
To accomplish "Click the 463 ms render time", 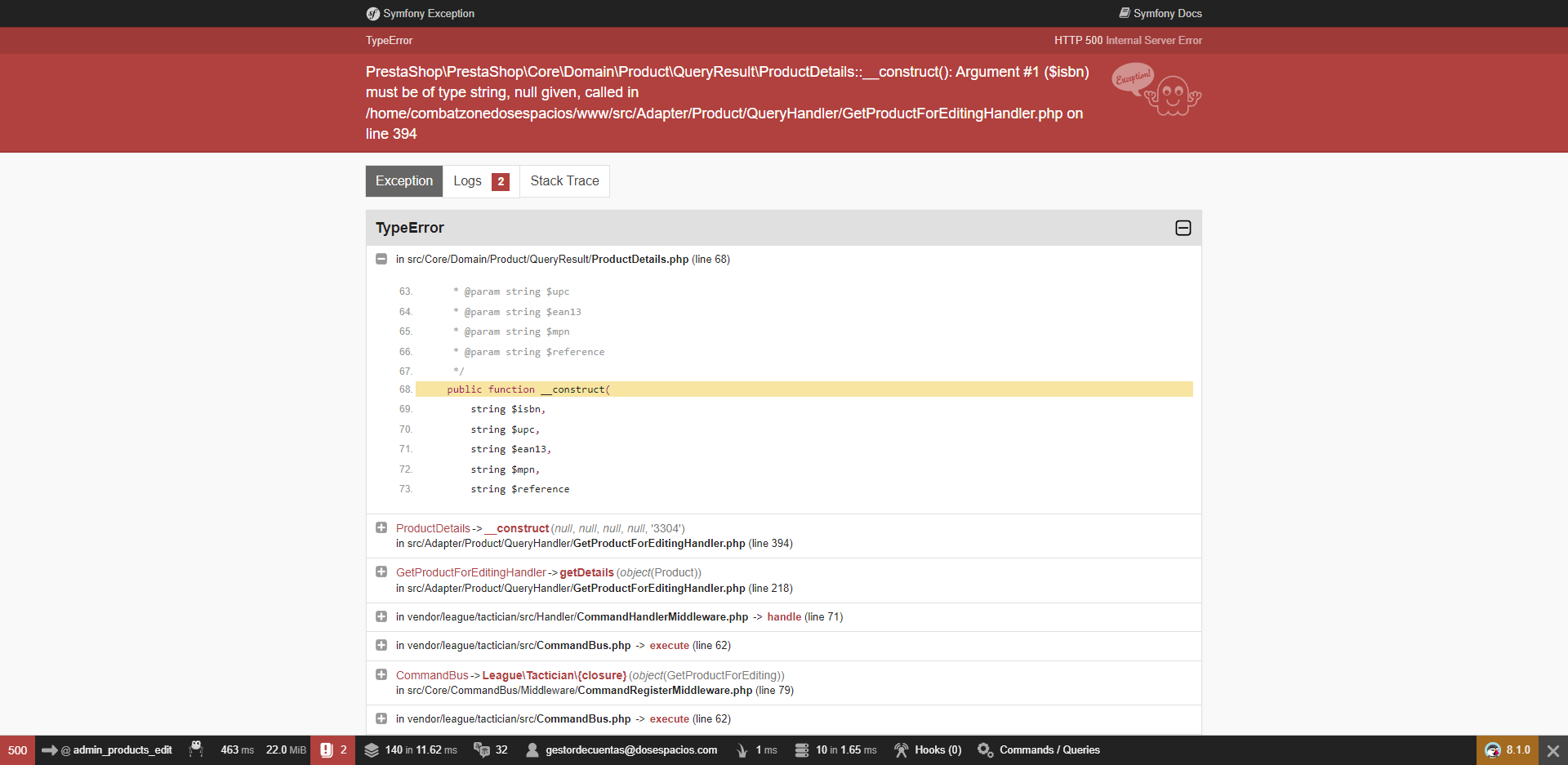I will pyautogui.click(x=237, y=750).
